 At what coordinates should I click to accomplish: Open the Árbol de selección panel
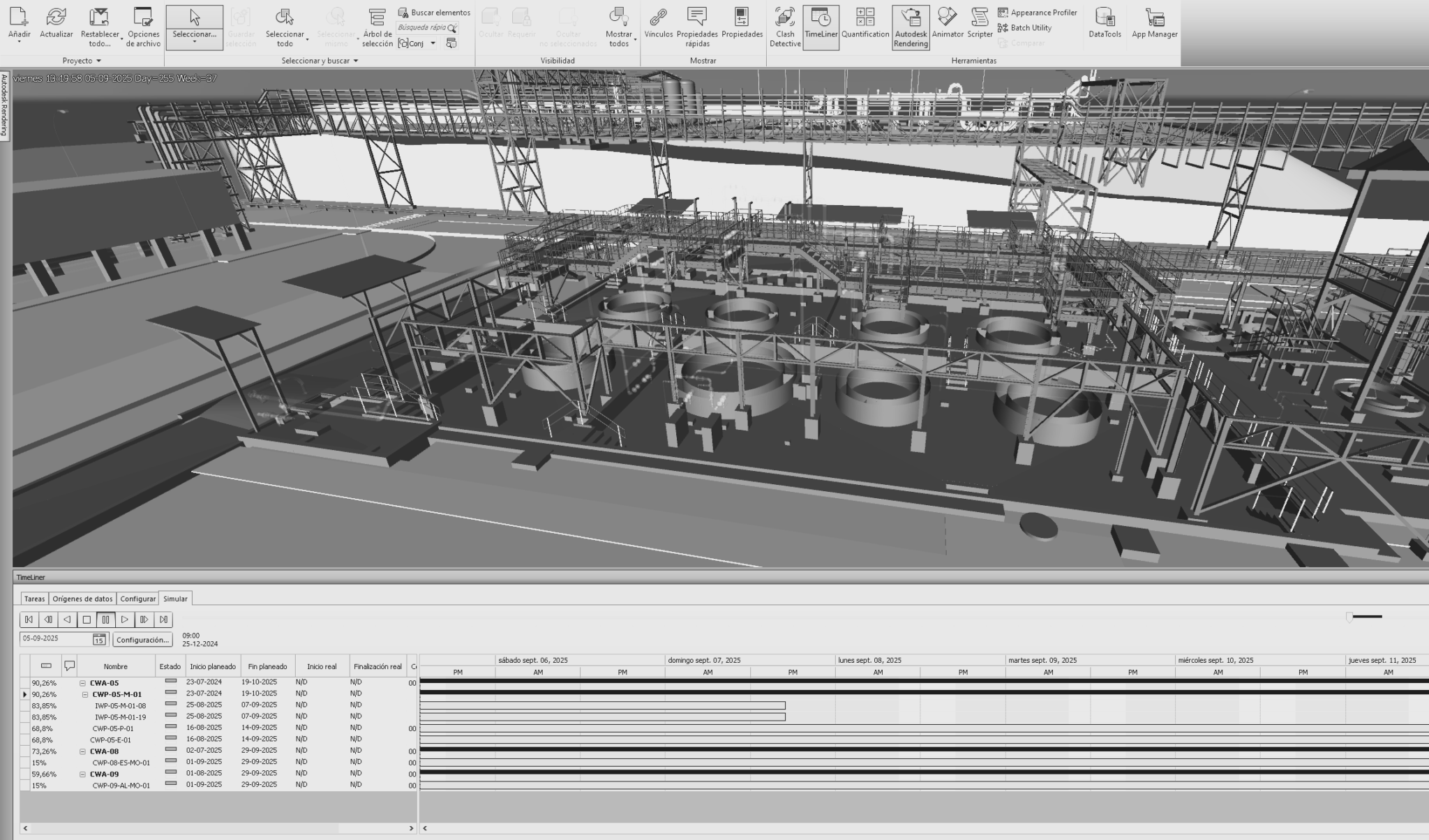pos(377,28)
